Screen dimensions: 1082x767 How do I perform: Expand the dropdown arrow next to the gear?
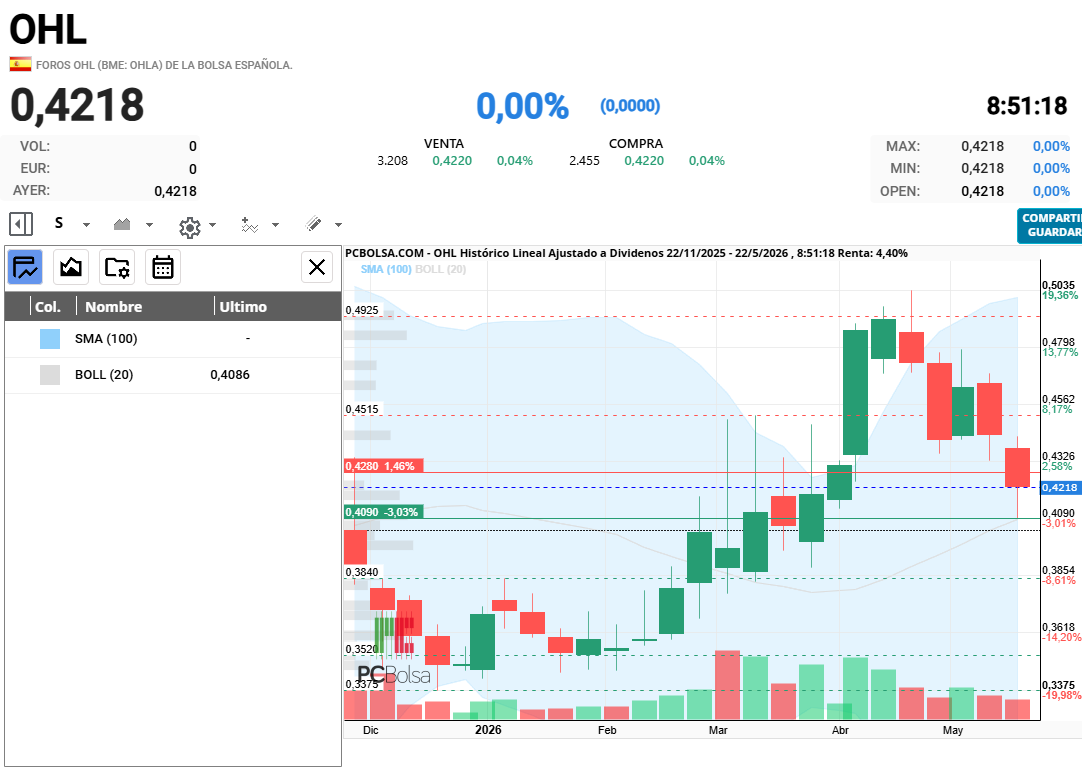pyautogui.click(x=213, y=225)
